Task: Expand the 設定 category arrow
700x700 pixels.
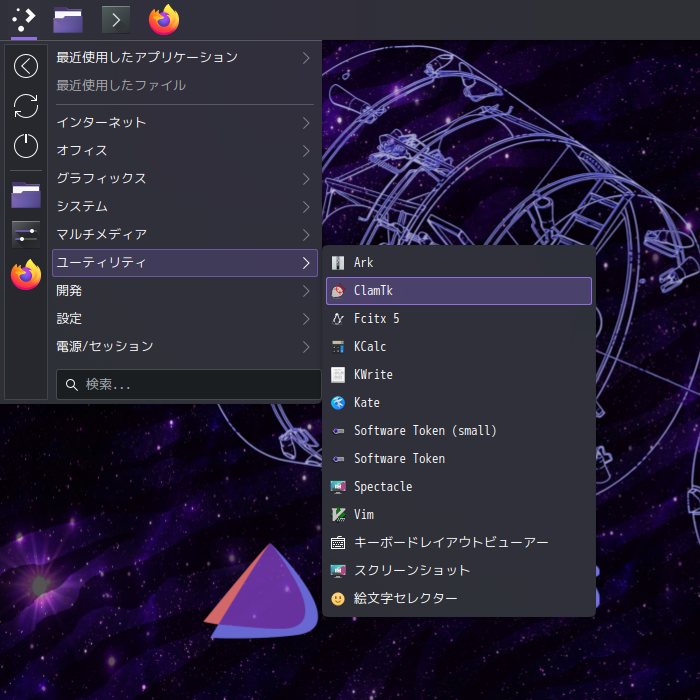Action: coord(306,319)
